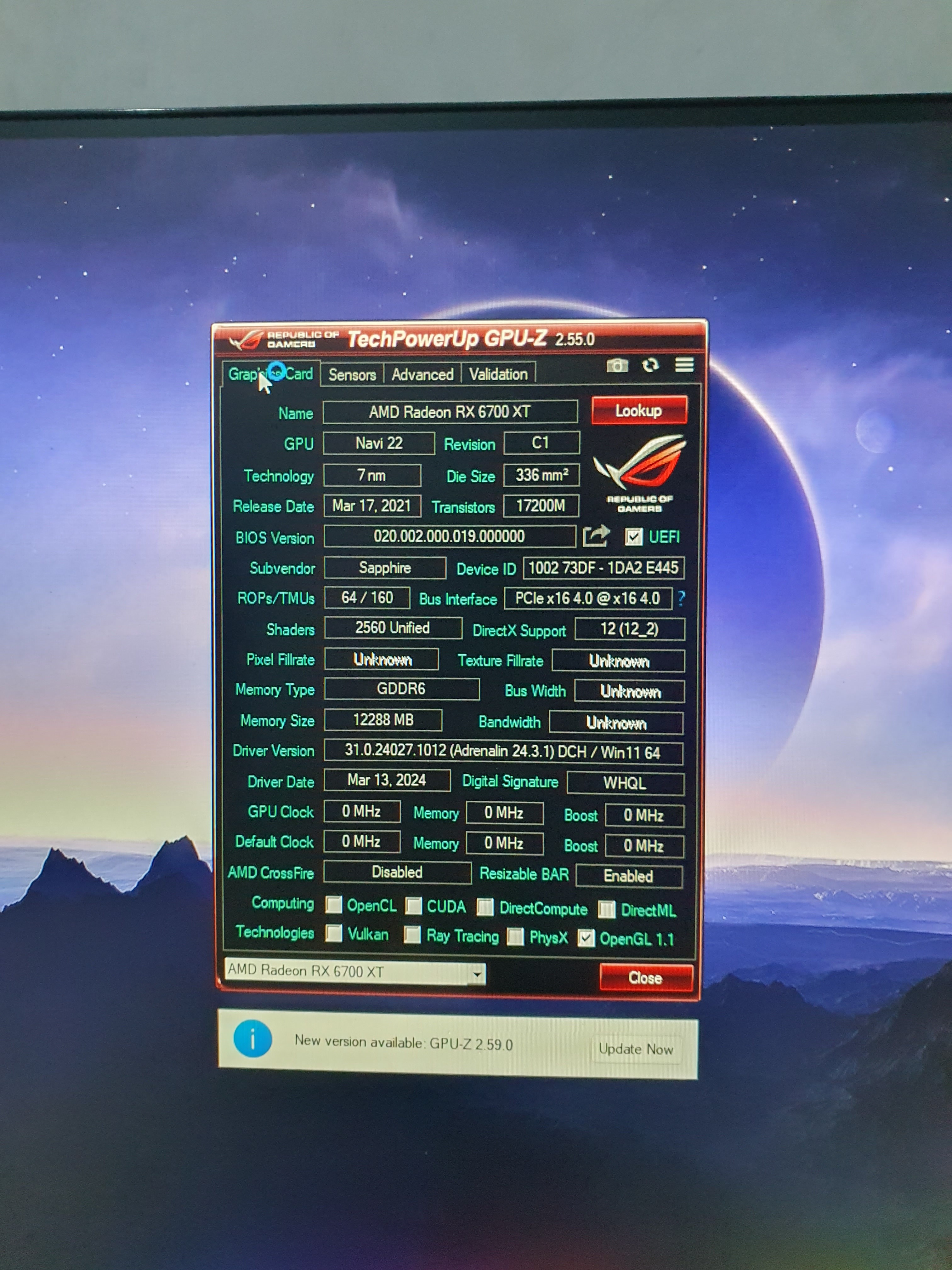Check the Ray Tracing checkbox

coord(412,935)
